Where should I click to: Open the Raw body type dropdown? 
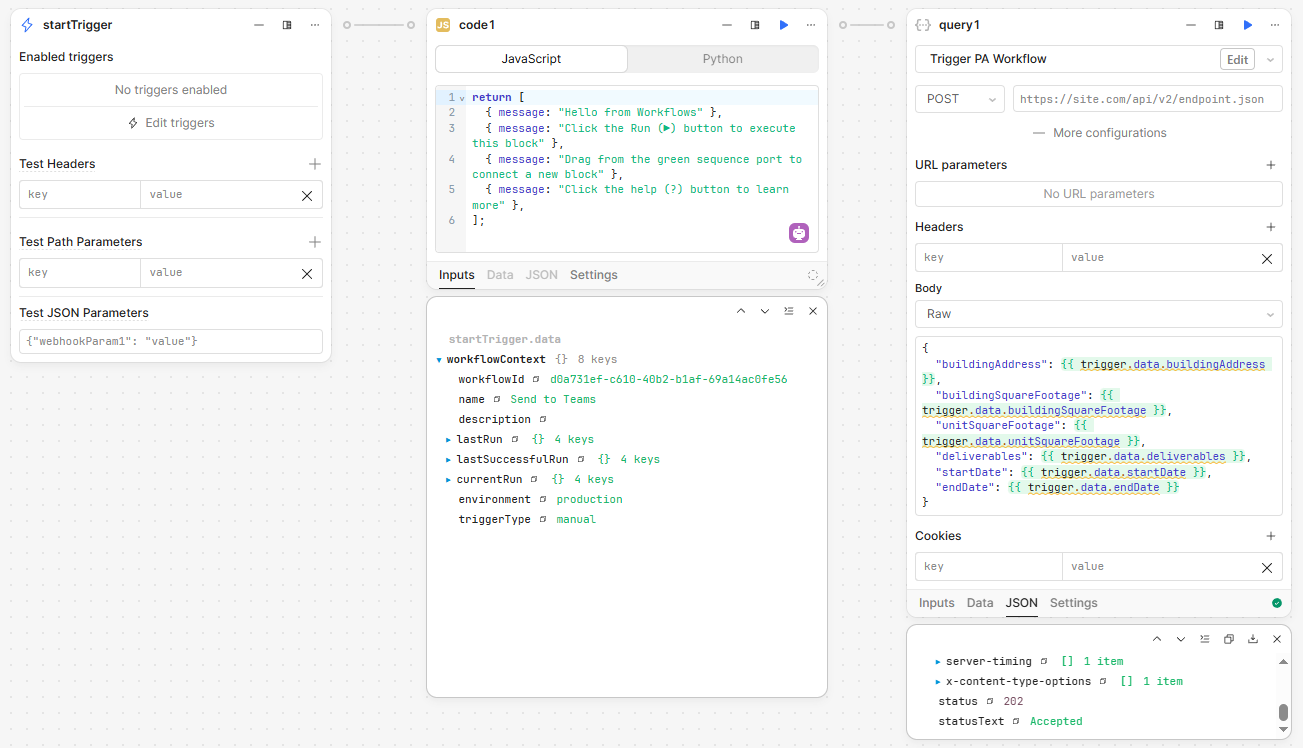tap(1098, 314)
